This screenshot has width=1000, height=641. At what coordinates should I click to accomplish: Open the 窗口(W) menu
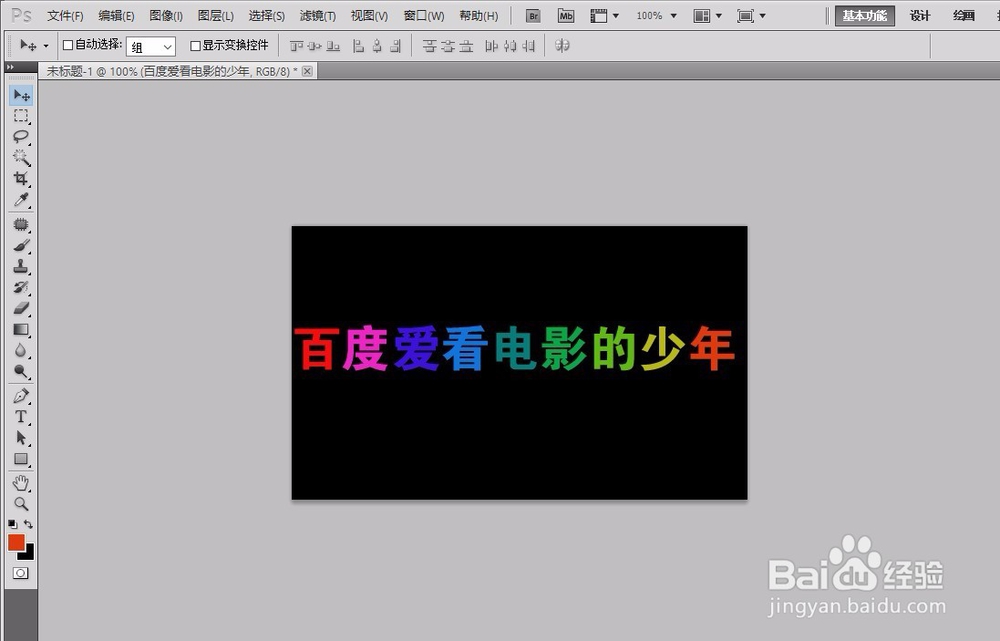424,16
